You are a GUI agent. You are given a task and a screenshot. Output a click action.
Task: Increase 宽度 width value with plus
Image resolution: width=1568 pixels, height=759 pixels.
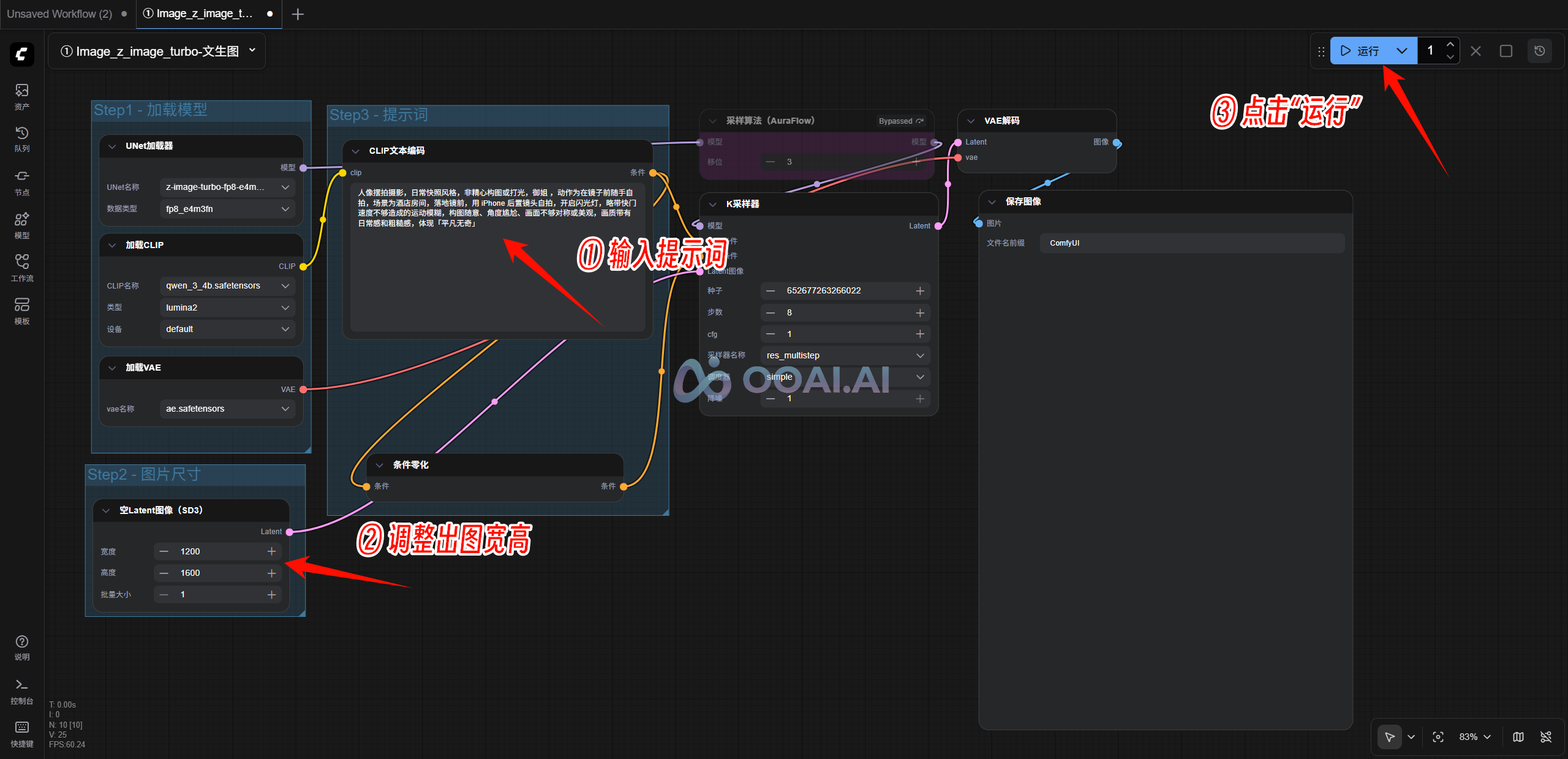271,551
